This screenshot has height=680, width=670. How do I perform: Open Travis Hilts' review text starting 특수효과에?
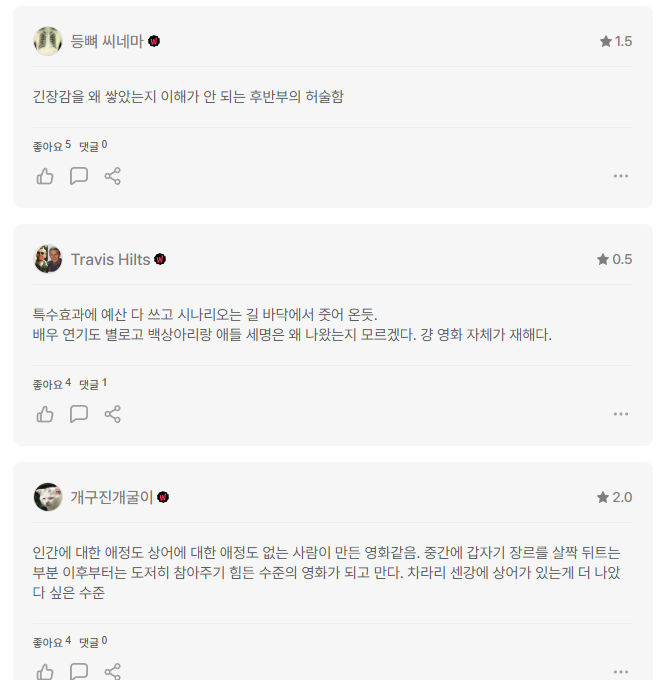[292, 324]
